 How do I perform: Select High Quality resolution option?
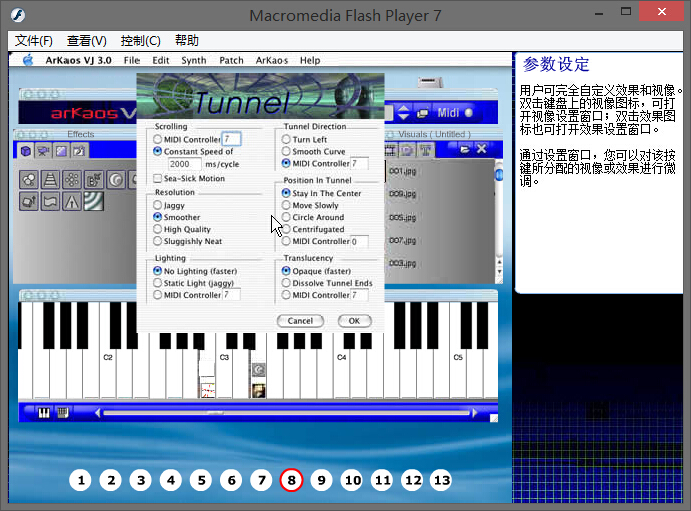point(157,229)
